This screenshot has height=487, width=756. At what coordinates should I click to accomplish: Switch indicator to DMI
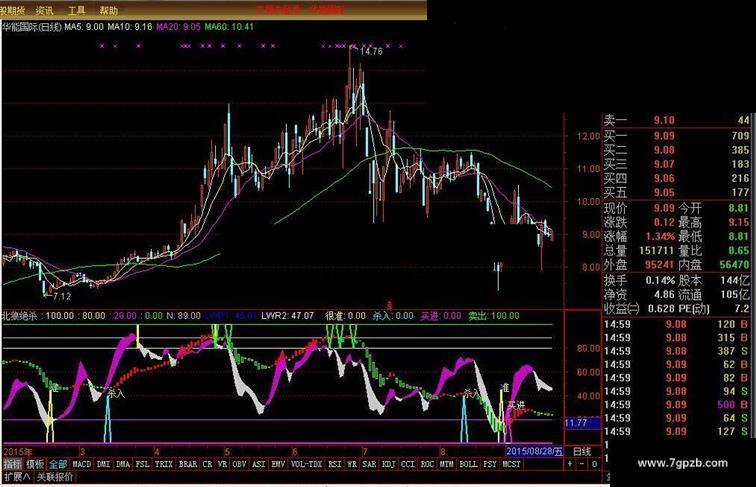(103, 464)
